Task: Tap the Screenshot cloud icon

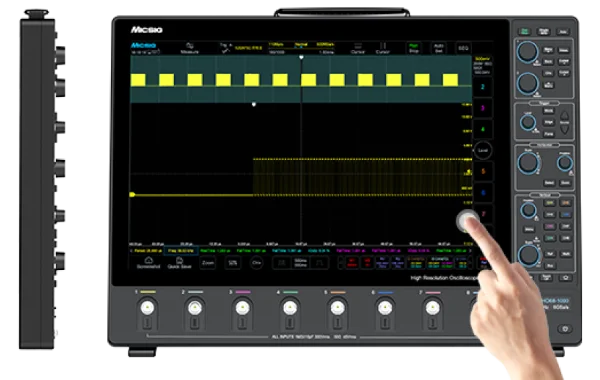Action: point(148,263)
